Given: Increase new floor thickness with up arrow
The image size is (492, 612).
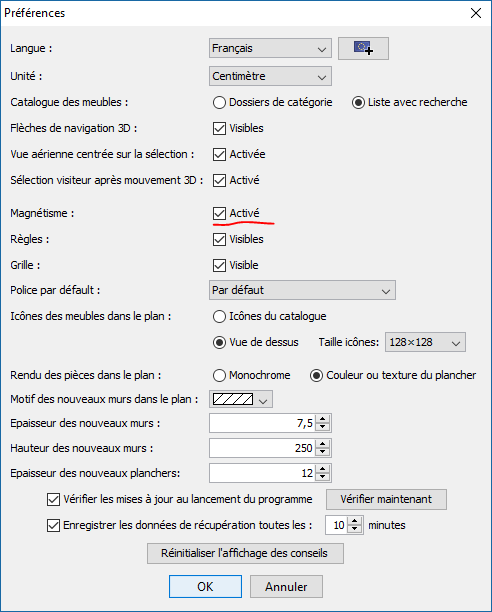Looking at the screenshot, I should [323, 469].
